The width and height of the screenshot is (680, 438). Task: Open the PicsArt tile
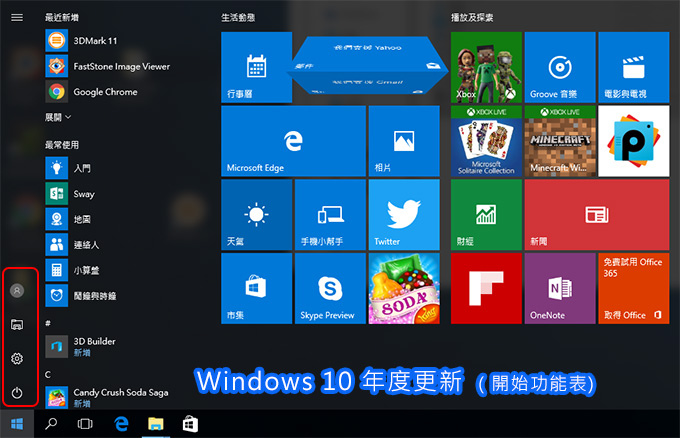point(634,141)
